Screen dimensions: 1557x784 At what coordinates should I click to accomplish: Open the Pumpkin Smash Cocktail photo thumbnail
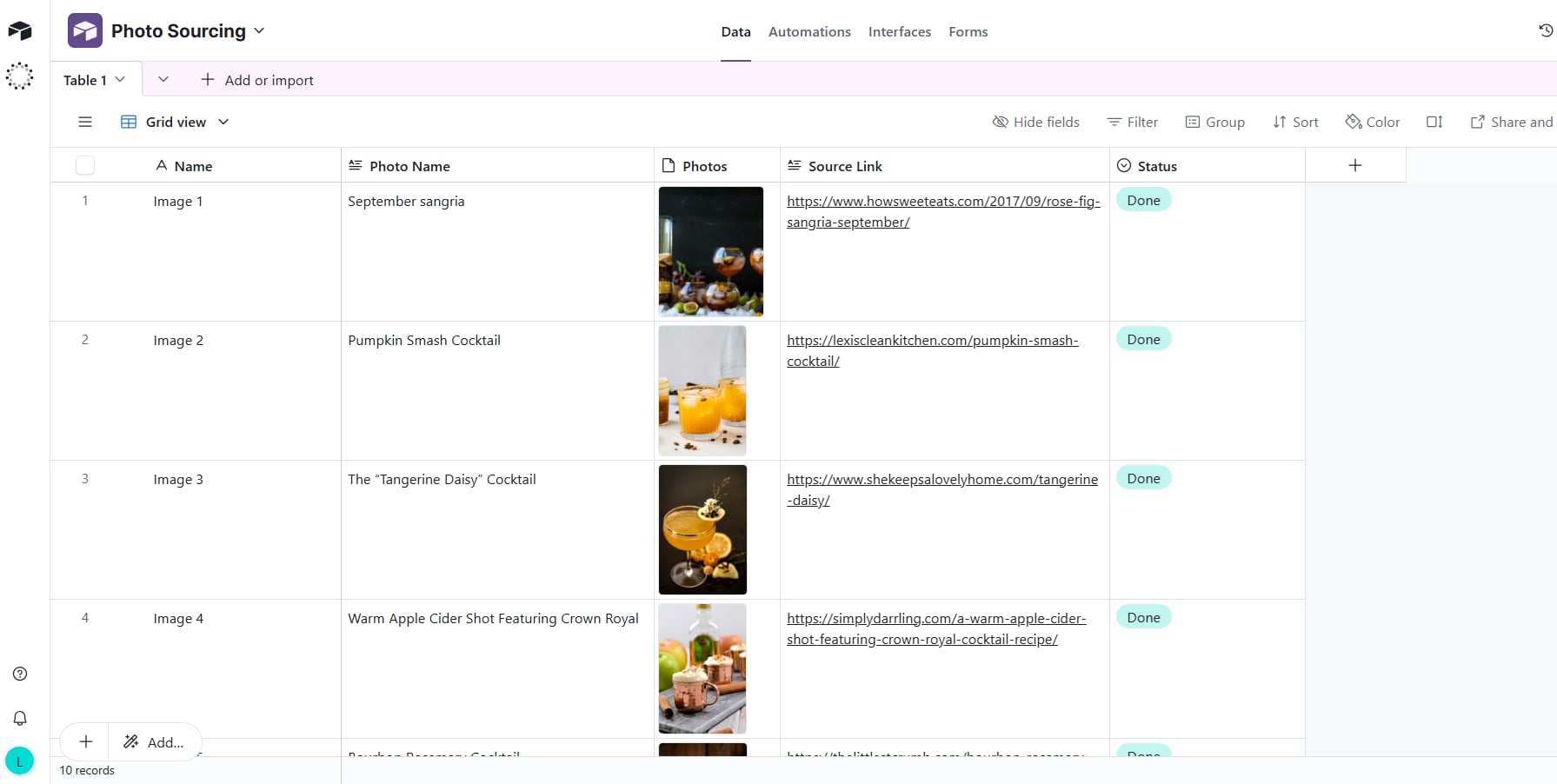pos(702,390)
